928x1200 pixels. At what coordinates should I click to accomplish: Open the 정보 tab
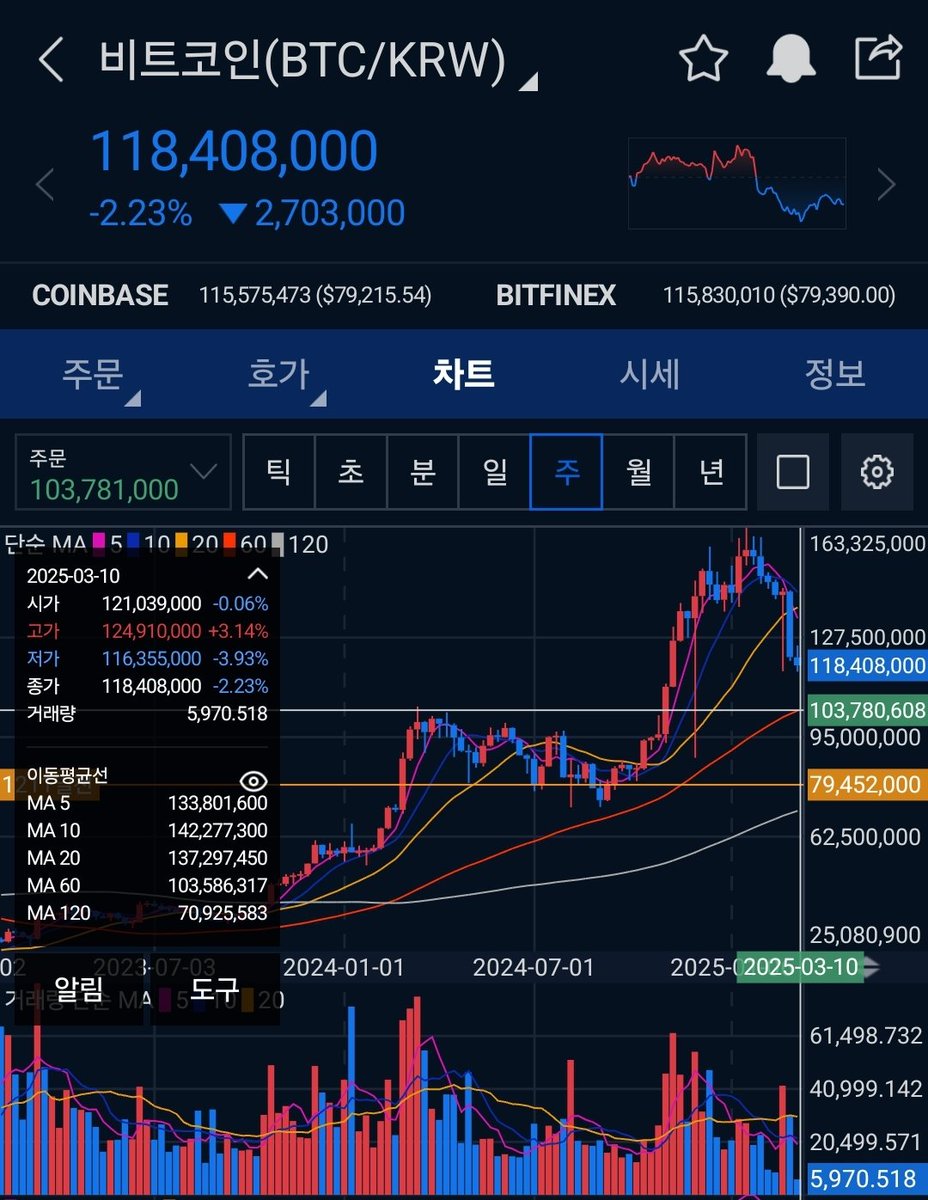point(835,374)
